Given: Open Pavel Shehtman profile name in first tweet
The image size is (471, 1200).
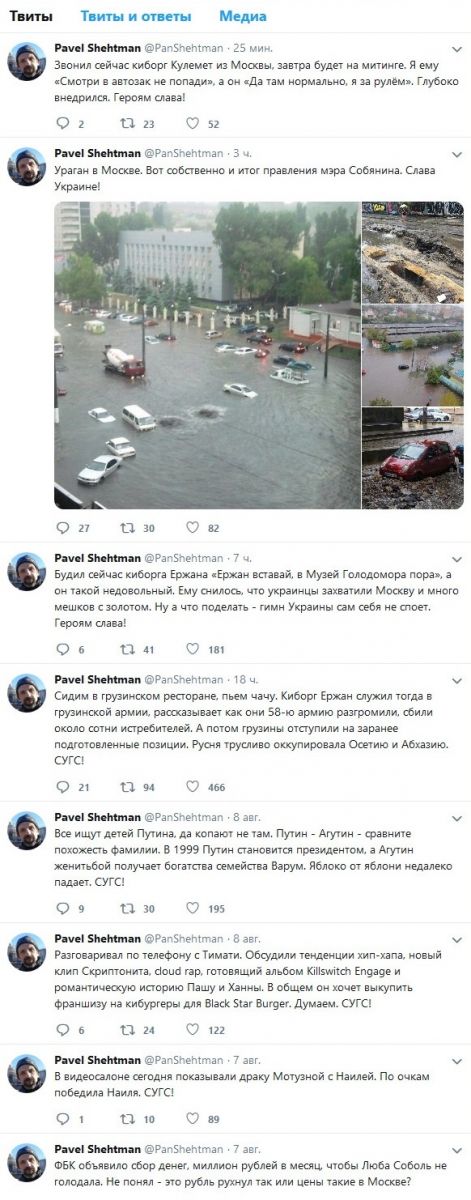Looking at the screenshot, I should coord(98,48).
